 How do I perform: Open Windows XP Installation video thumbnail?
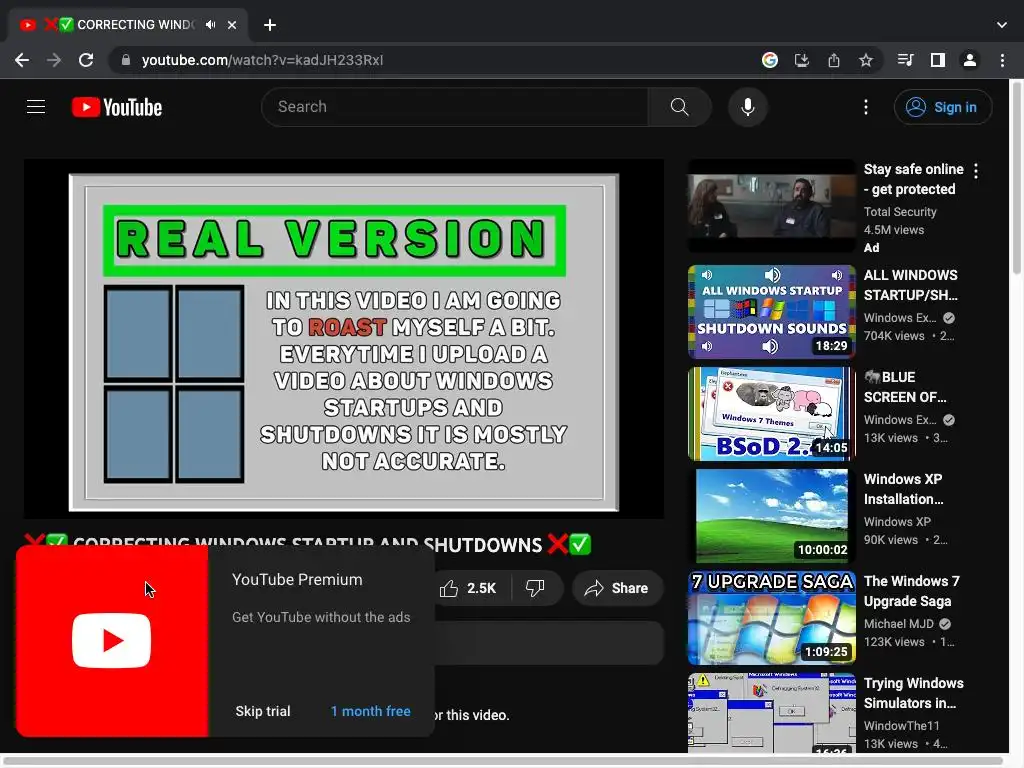click(772, 516)
